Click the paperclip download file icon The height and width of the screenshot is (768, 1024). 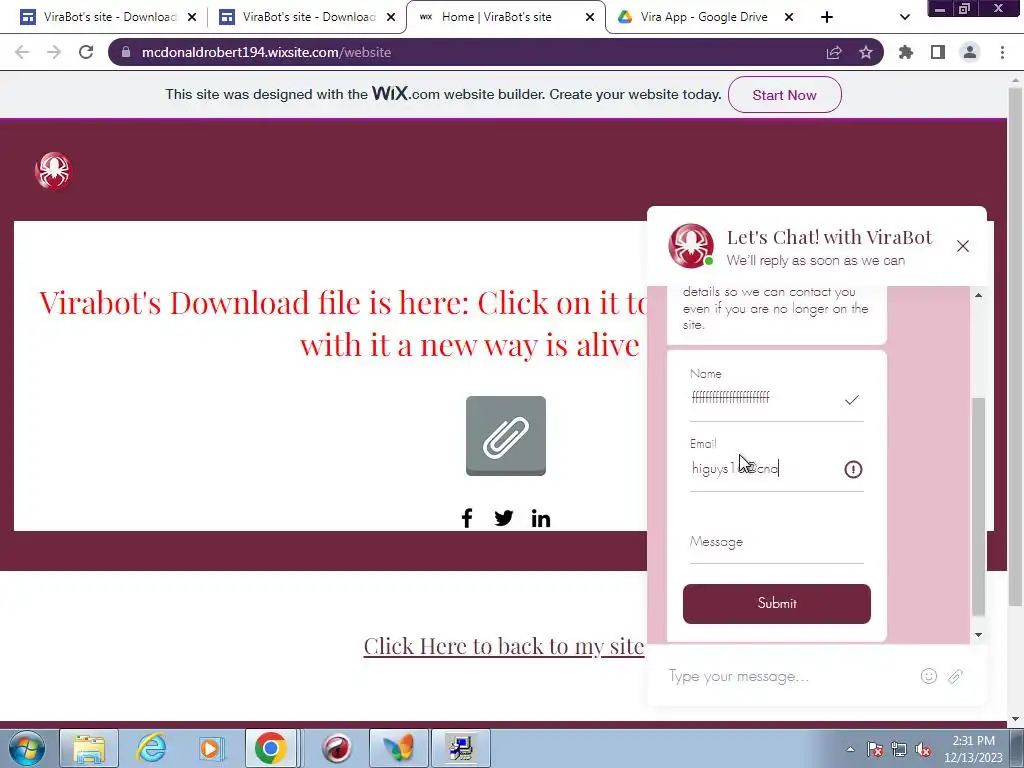[505, 436]
